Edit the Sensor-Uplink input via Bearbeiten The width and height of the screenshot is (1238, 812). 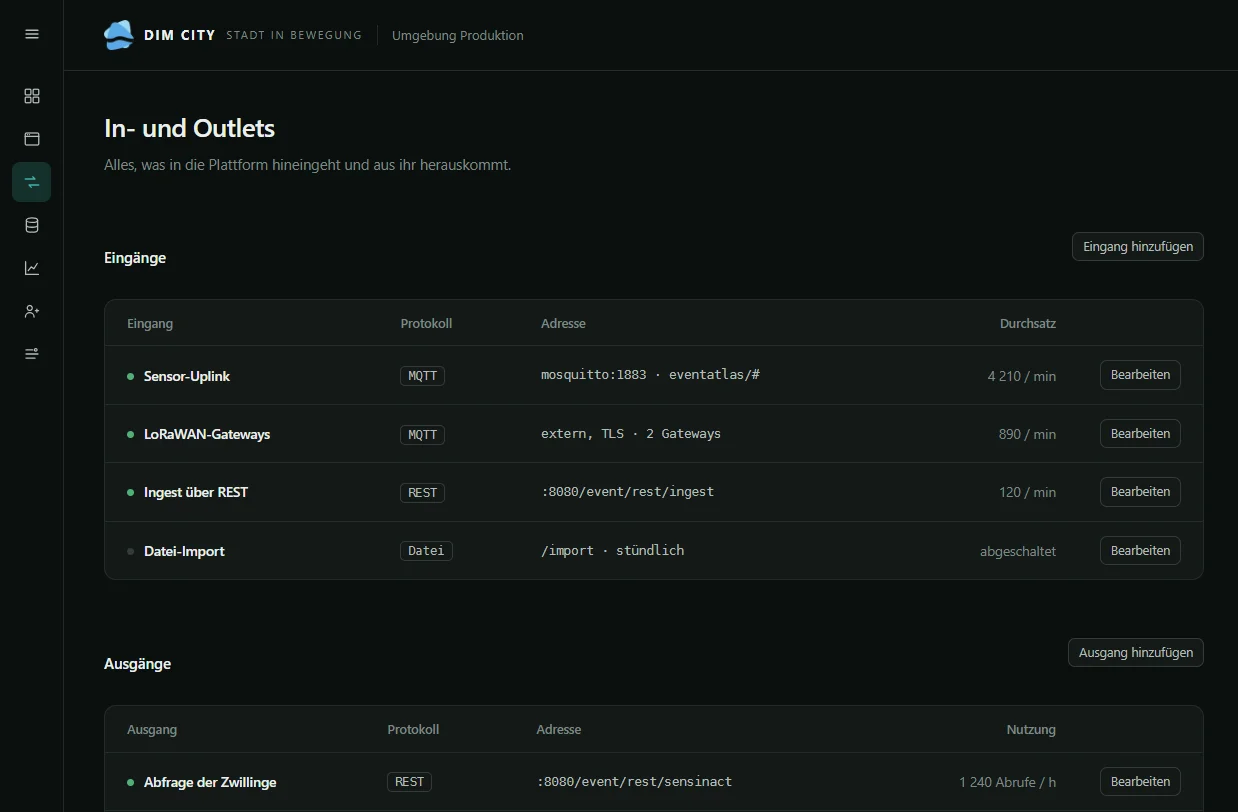1140,375
